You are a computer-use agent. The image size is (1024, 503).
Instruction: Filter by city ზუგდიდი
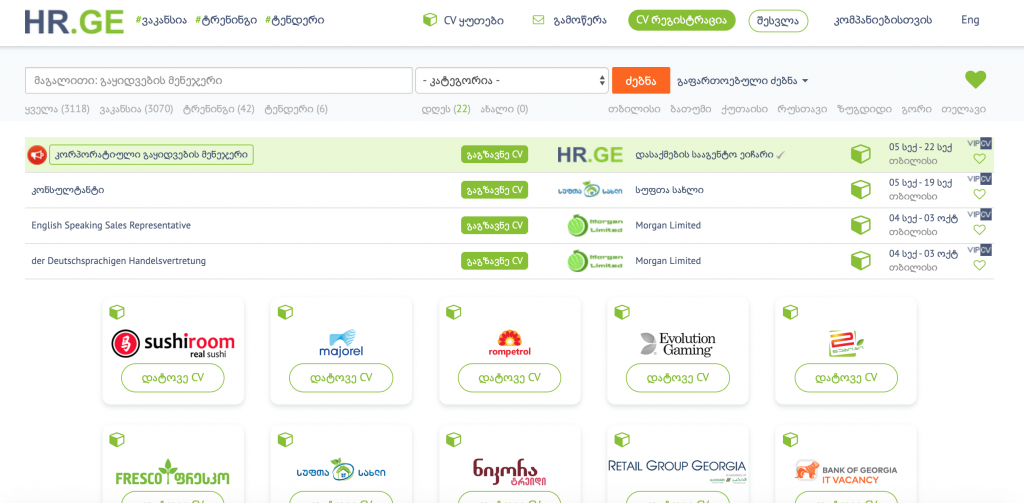(864, 109)
